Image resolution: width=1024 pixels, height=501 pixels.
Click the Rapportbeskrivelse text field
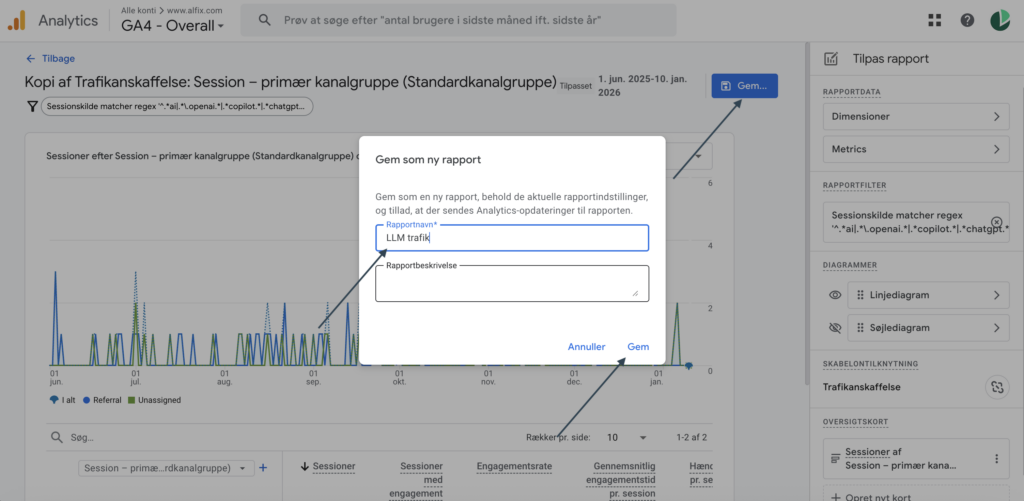(511, 283)
